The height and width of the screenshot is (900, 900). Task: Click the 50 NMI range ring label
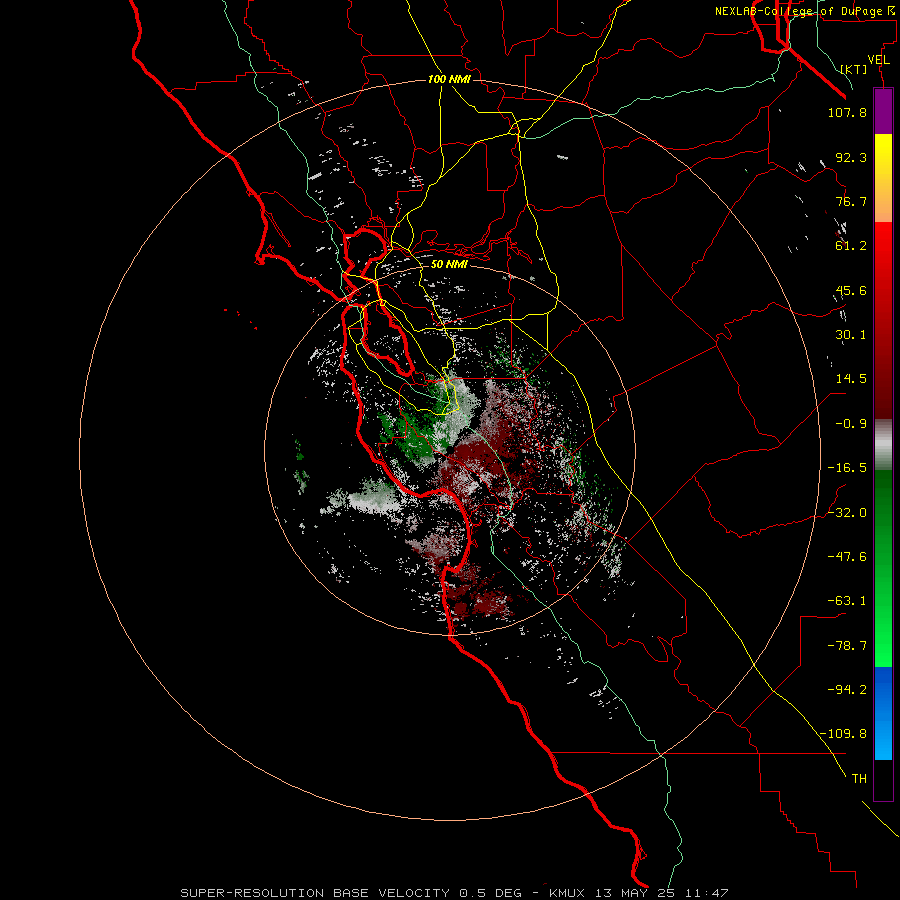(x=449, y=264)
